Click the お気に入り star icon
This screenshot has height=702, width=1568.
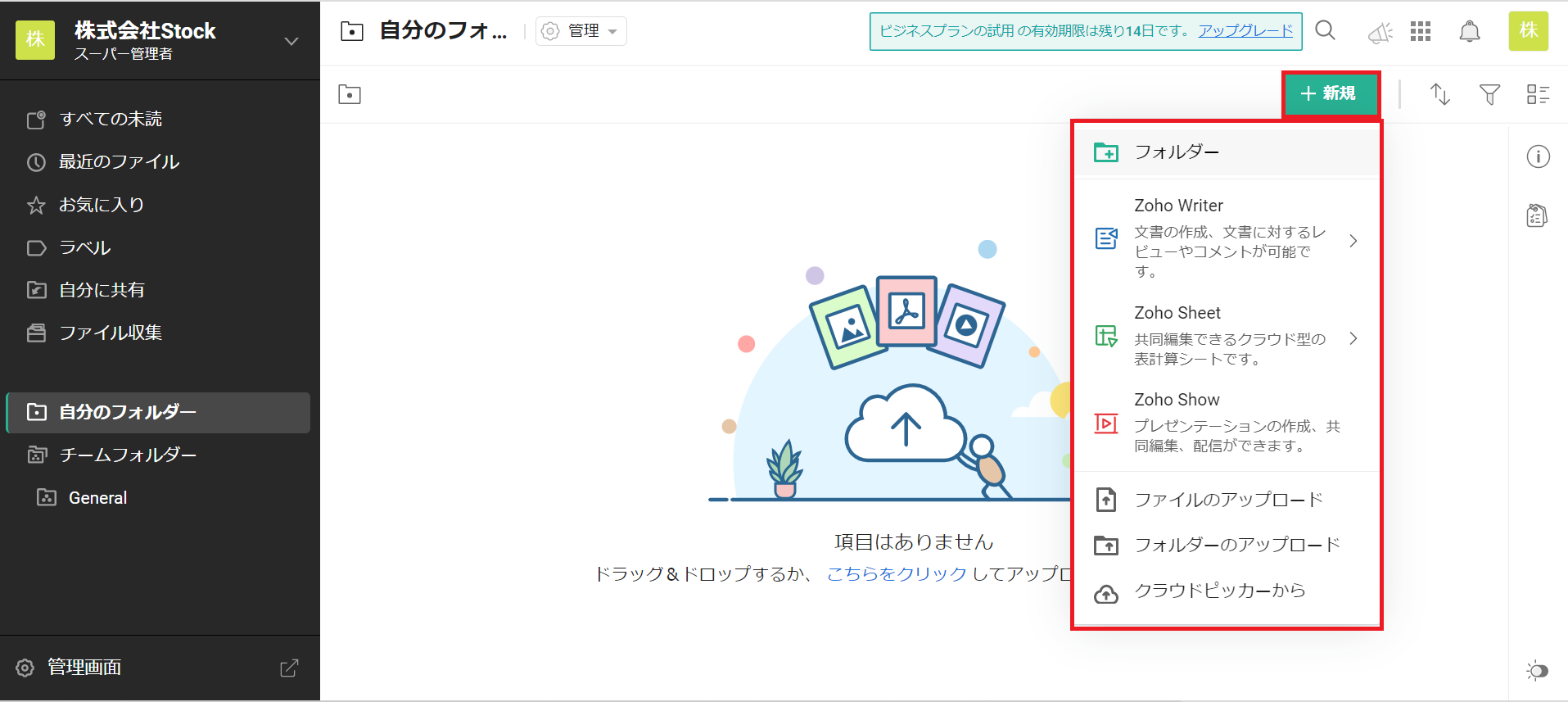[36, 205]
